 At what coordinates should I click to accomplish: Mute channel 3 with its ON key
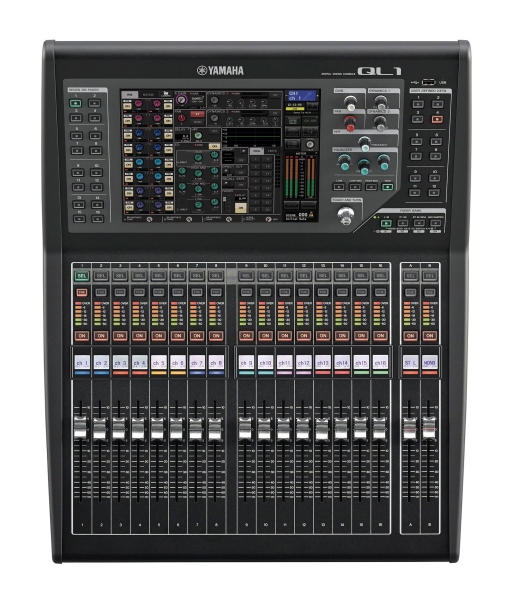coord(120,336)
